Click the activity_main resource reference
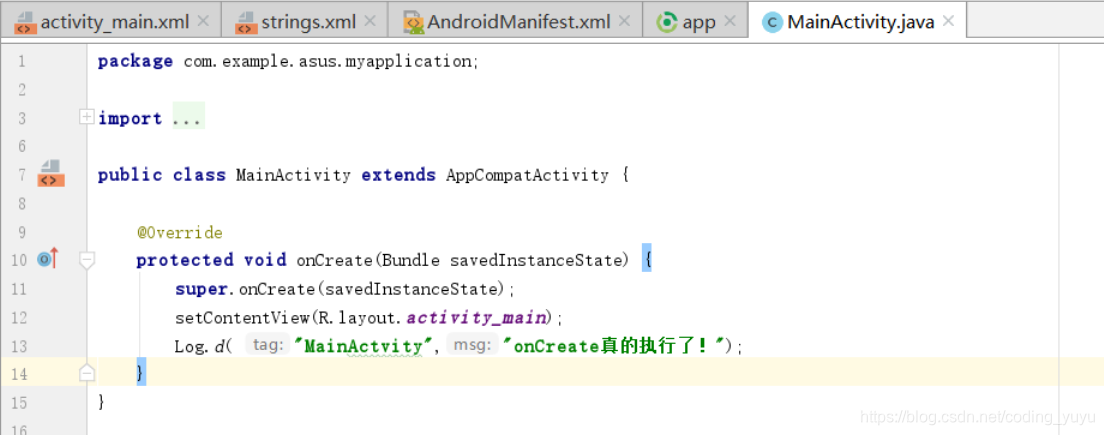This screenshot has width=1104, height=435. (x=477, y=317)
